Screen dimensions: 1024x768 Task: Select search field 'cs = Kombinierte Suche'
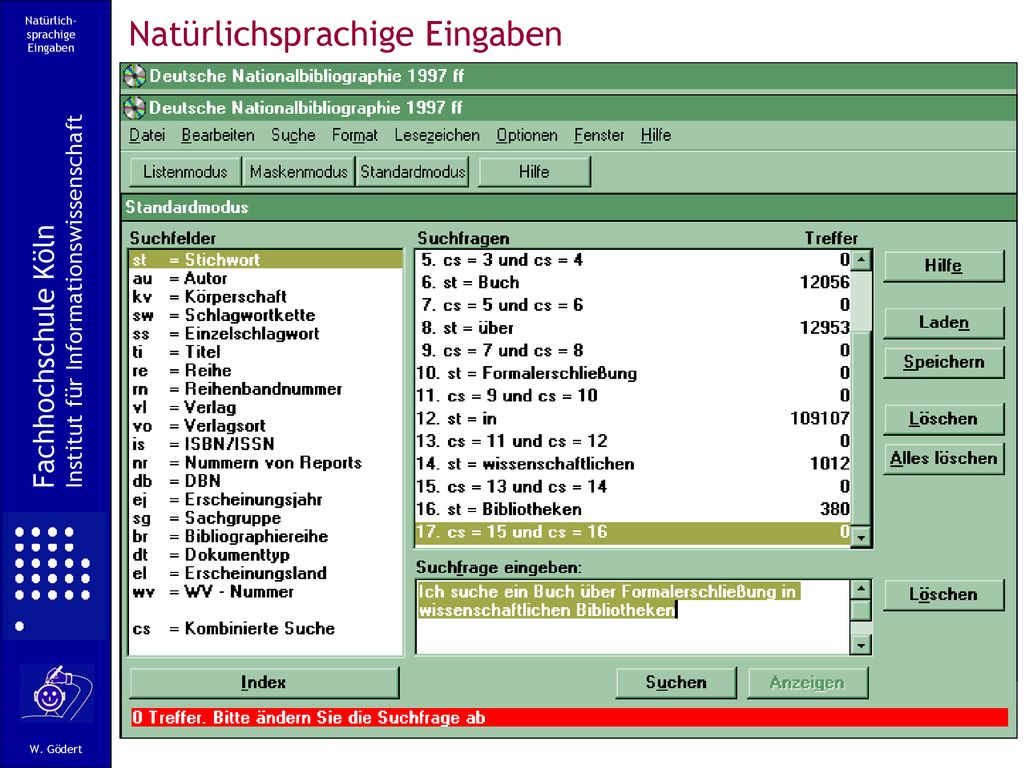point(266,628)
